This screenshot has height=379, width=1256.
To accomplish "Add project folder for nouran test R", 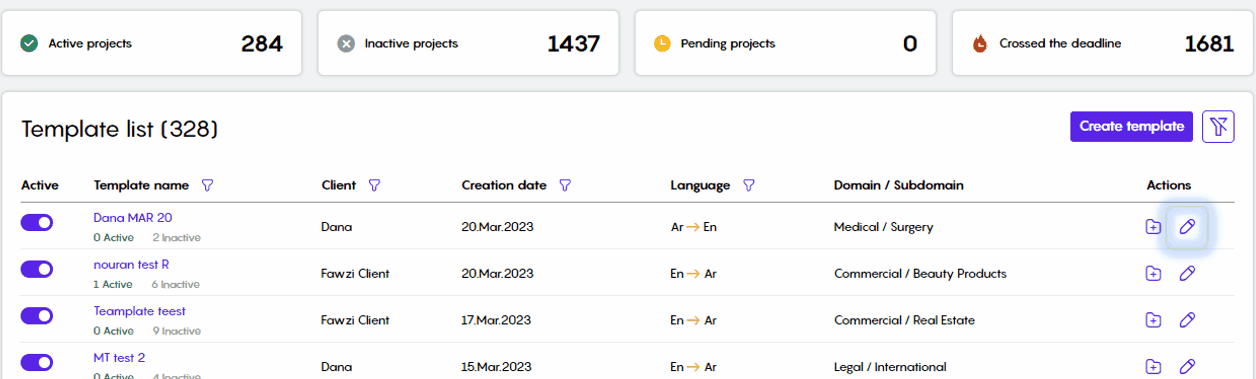I will [1153, 273].
